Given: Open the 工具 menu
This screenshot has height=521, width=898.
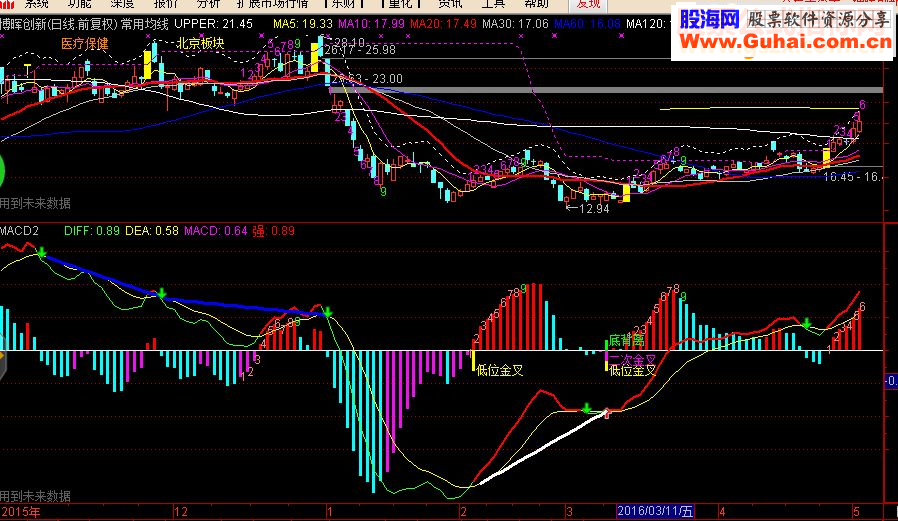Looking at the screenshot, I should (493, 4).
